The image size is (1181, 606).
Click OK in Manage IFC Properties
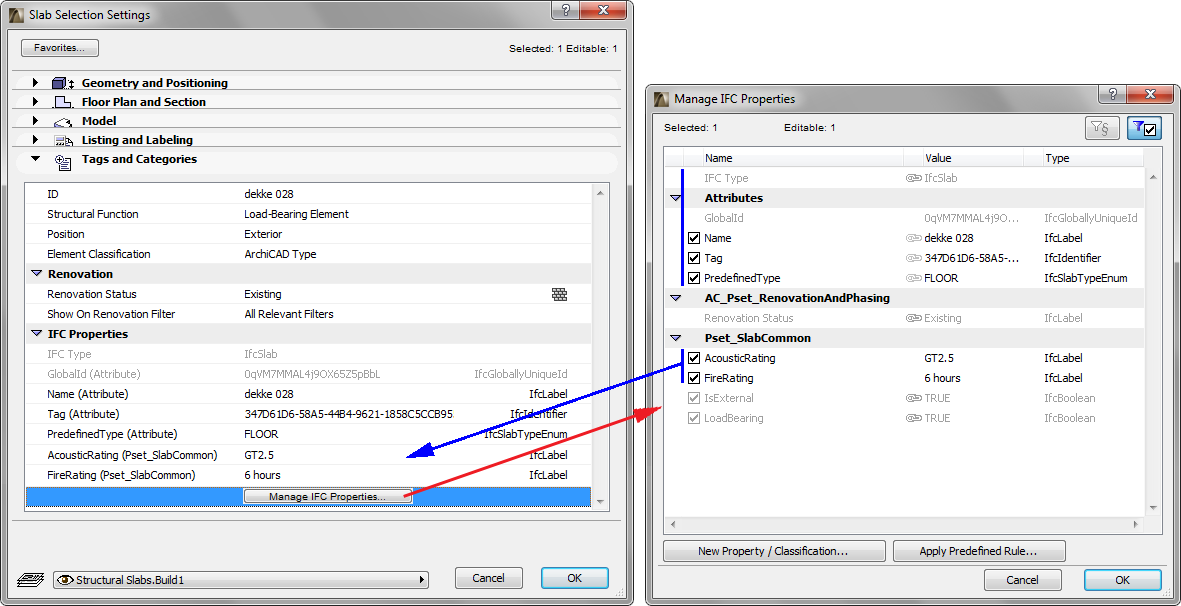[x=1122, y=580]
